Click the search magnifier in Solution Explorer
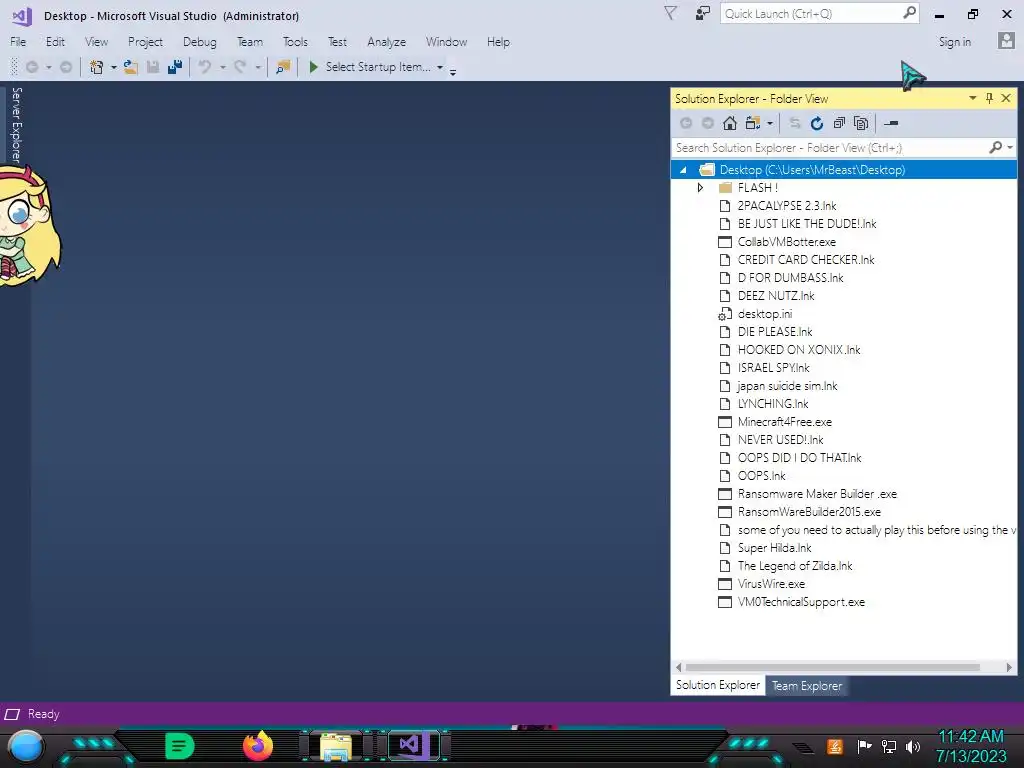 coord(995,148)
